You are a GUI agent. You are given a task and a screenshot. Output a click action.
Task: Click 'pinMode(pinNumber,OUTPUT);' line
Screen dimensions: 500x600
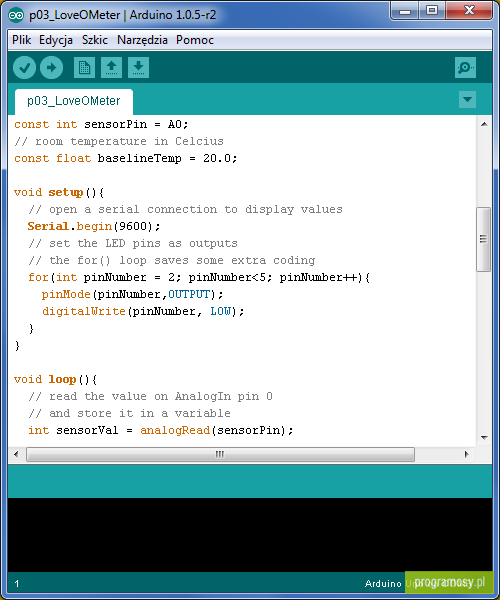[132, 294]
